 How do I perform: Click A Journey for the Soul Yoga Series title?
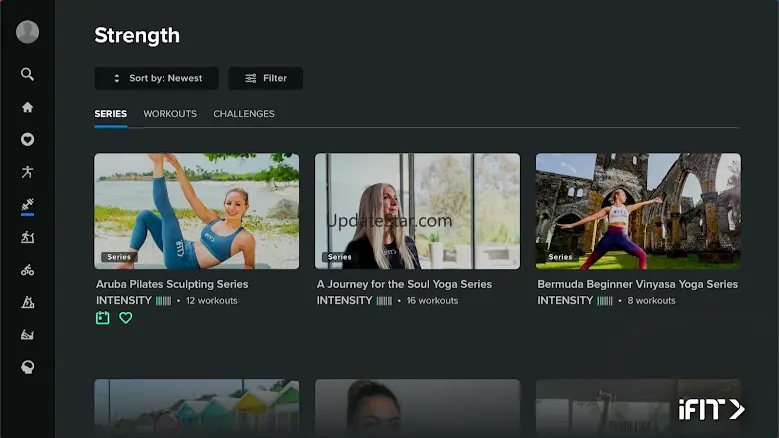pyautogui.click(x=404, y=284)
